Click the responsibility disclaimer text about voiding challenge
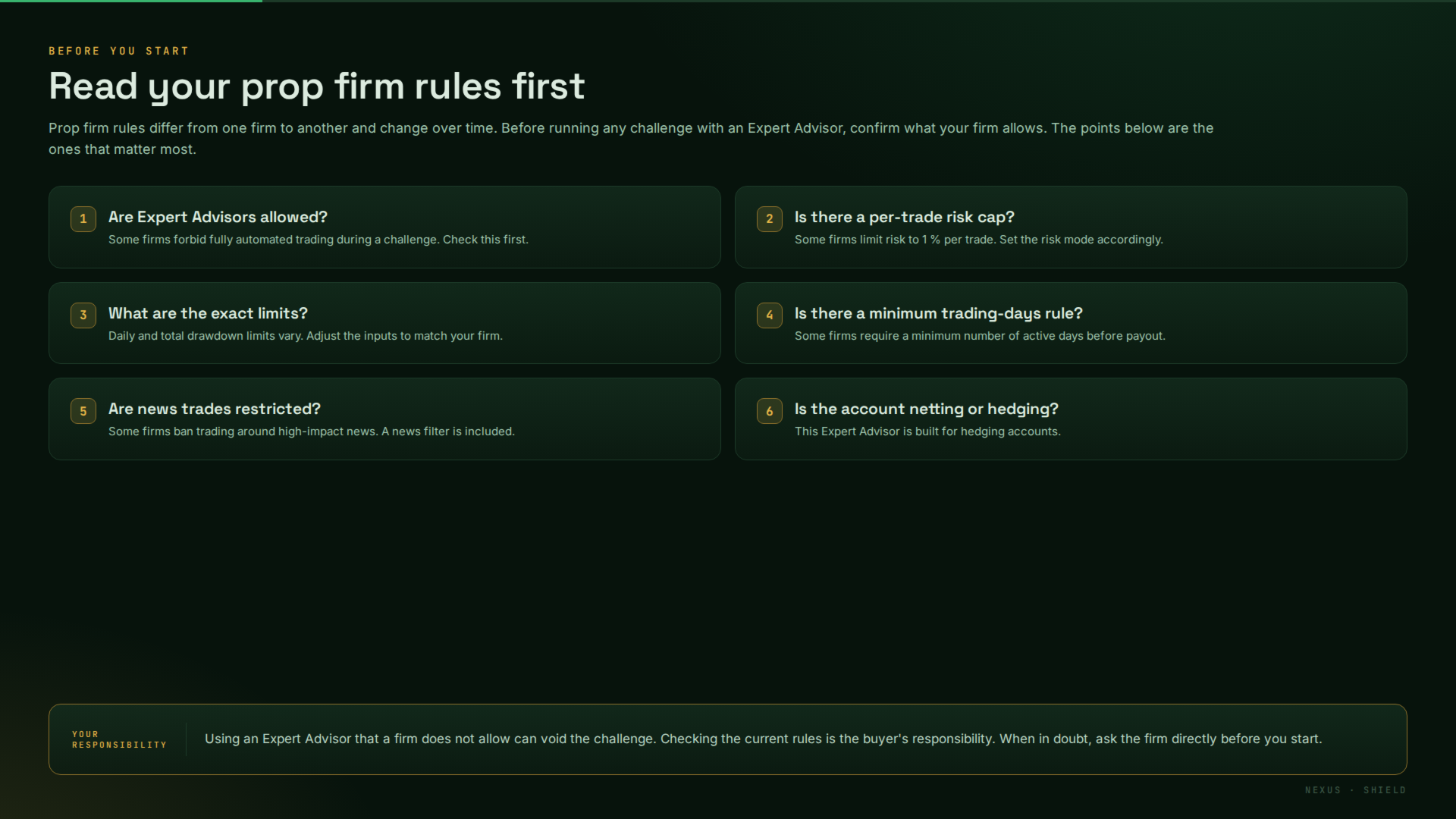This screenshot has width=1456, height=819. (x=763, y=739)
